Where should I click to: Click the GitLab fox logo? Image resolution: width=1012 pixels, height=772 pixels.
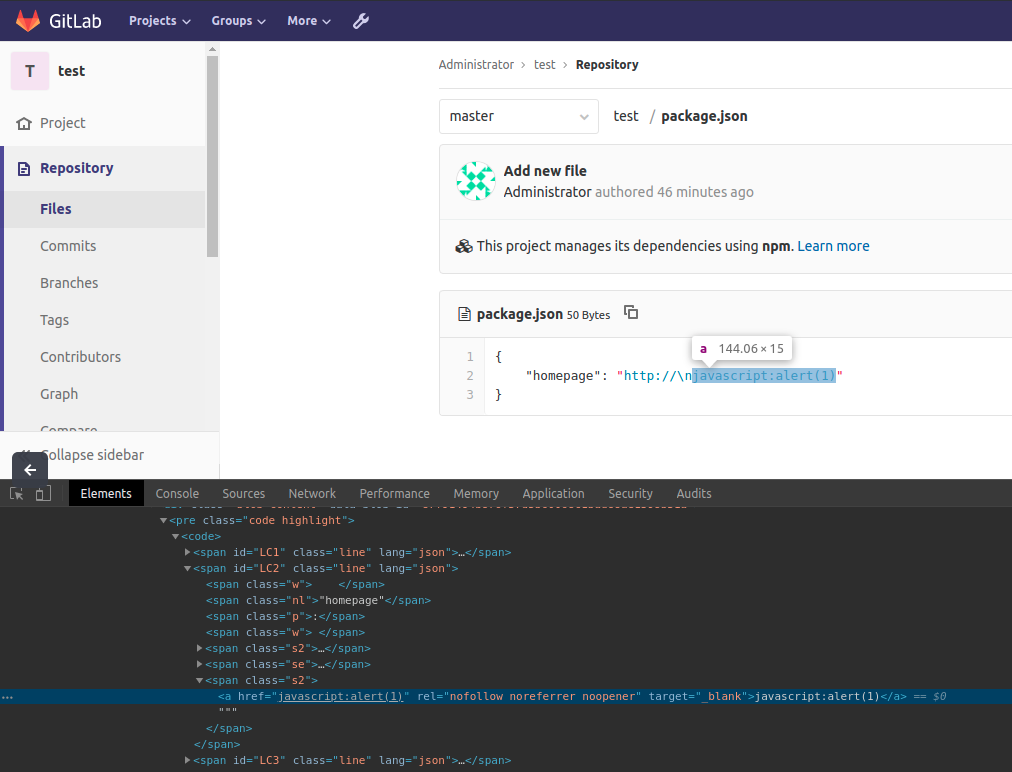point(28,20)
